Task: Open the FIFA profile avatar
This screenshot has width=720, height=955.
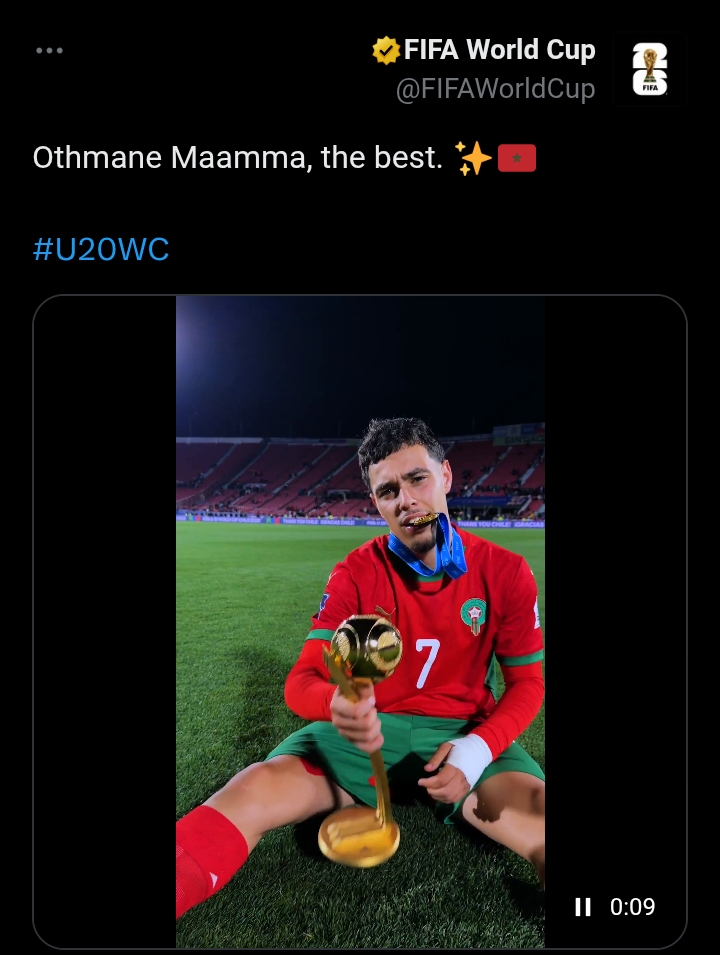Action: click(650, 69)
